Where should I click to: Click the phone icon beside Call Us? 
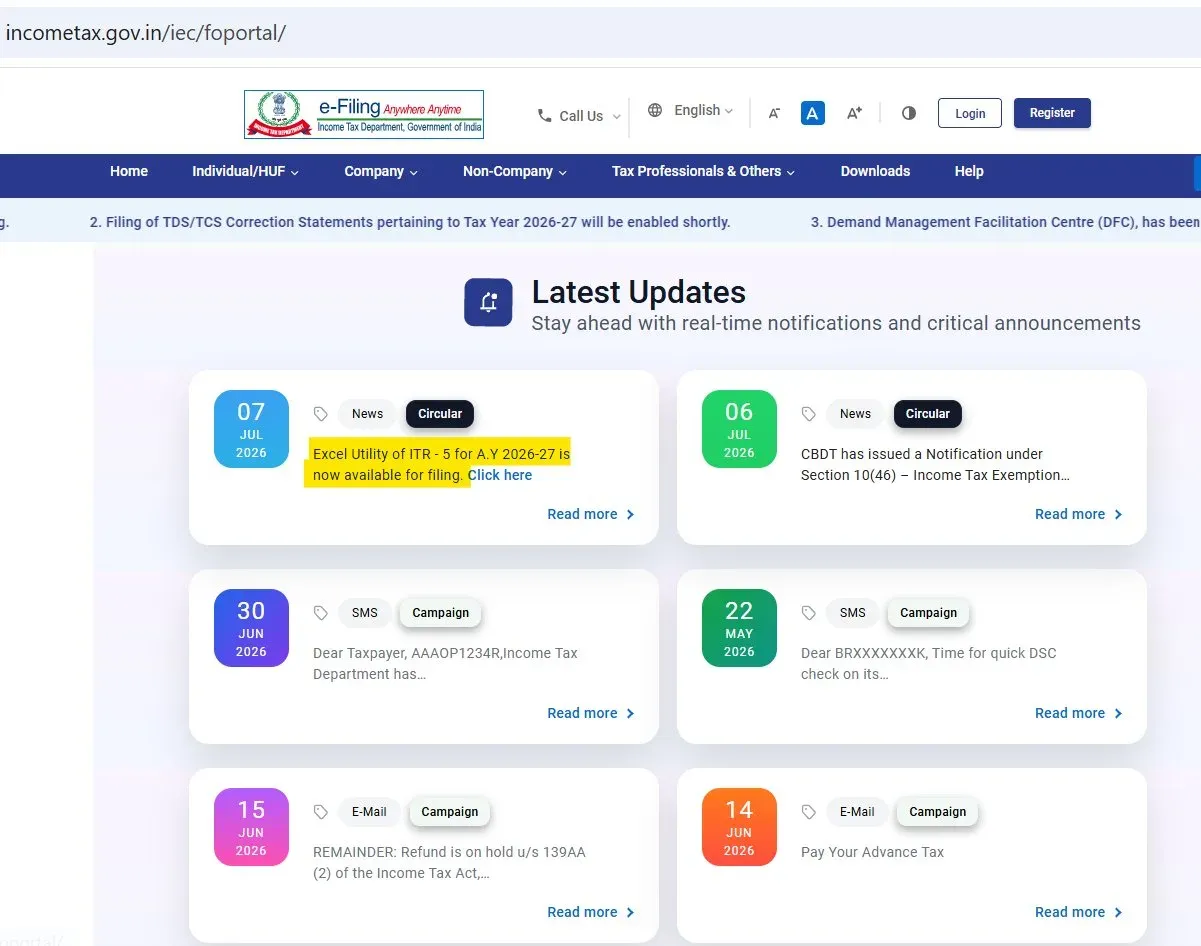pos(544,116)
